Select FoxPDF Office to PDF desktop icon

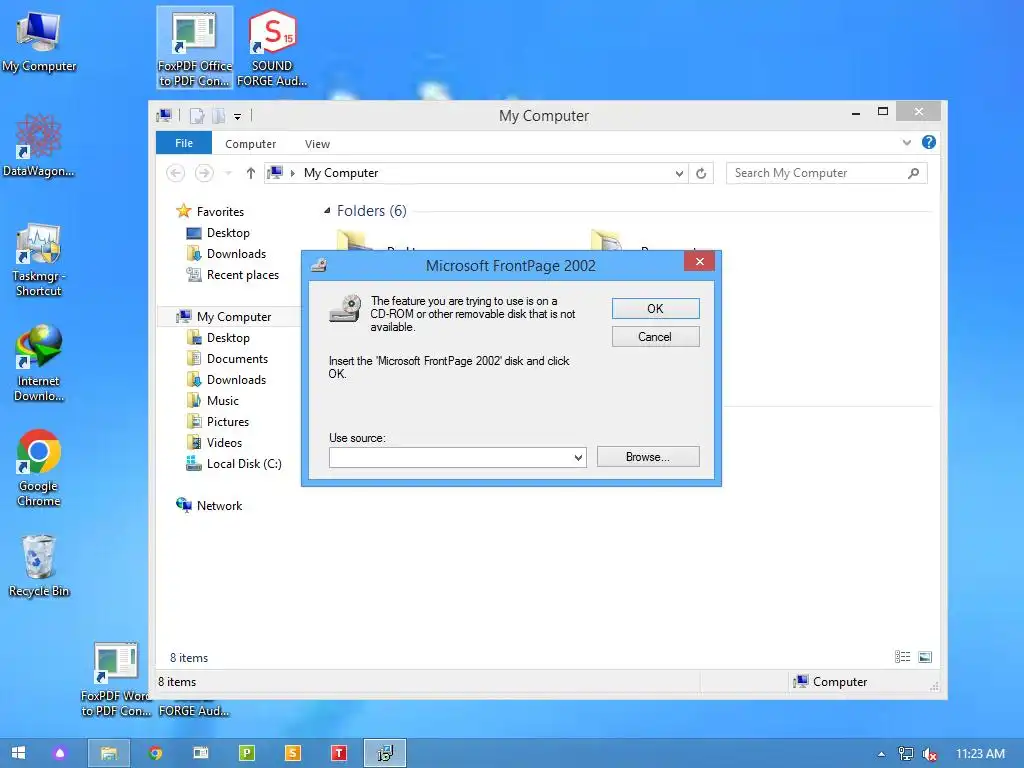click(x=195, y=48)
